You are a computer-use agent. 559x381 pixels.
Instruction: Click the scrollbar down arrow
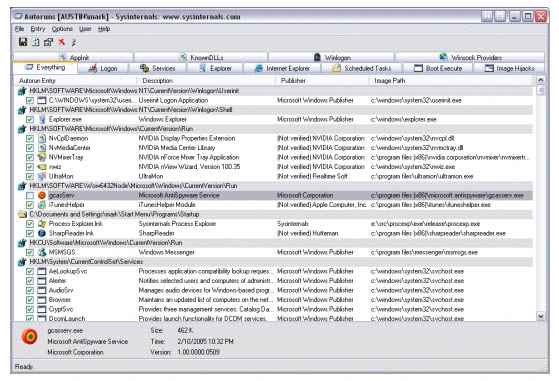[x=540, y=316]
